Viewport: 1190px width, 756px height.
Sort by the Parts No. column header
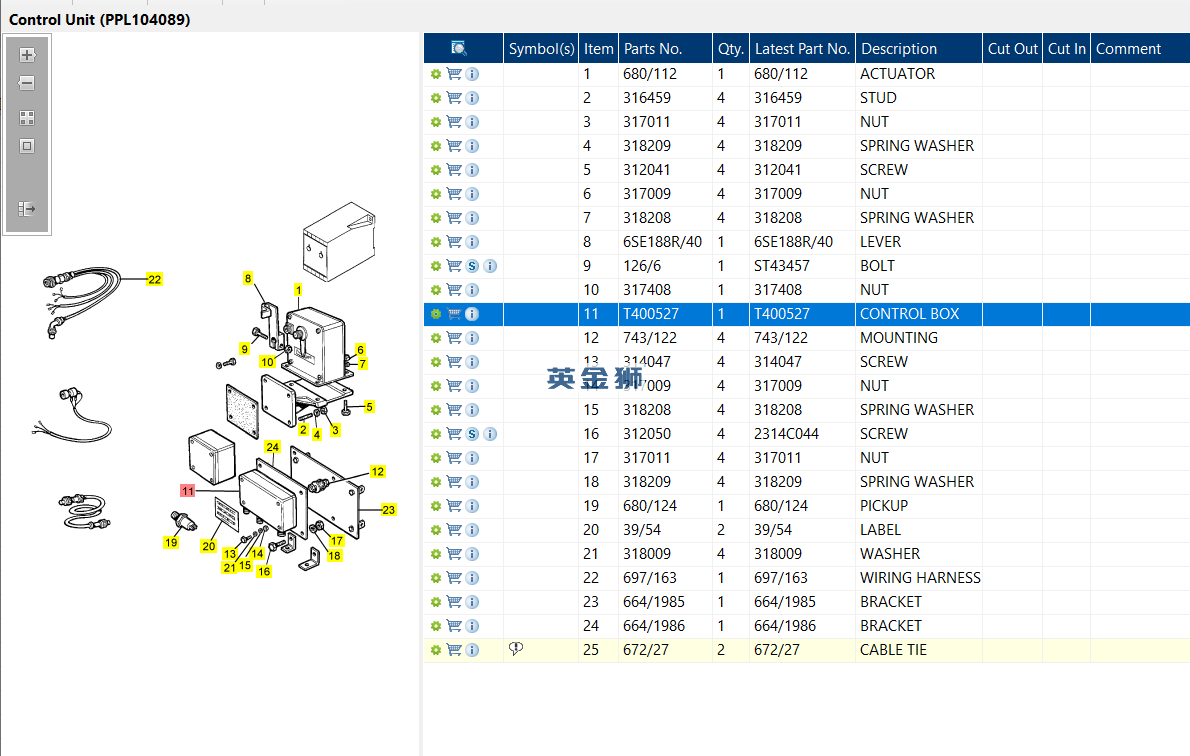coord(653,48)
